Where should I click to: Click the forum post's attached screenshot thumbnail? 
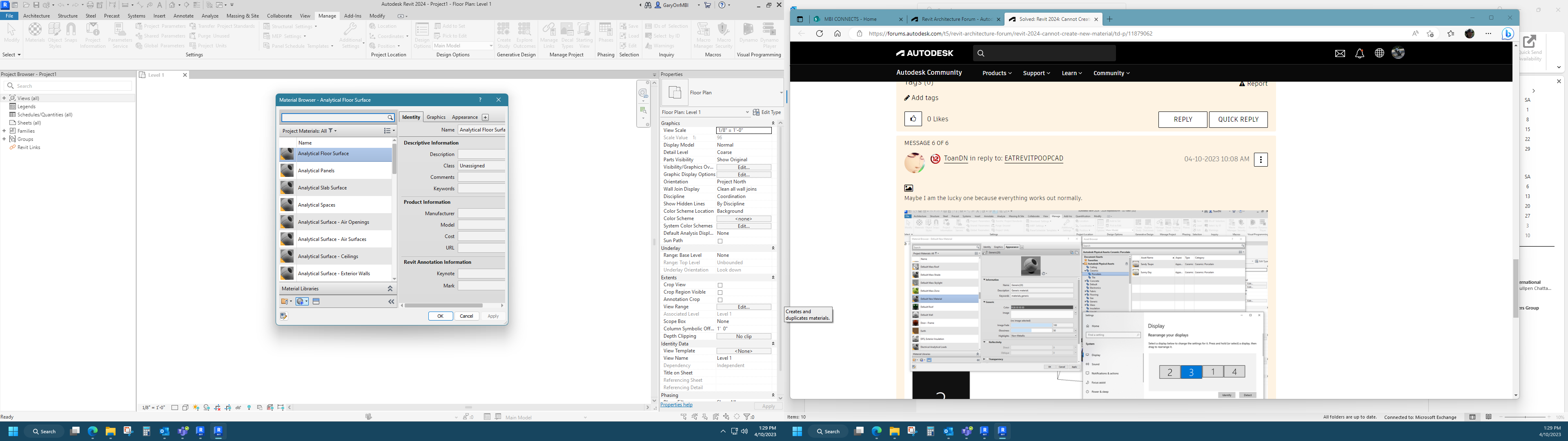point(1086,305)
